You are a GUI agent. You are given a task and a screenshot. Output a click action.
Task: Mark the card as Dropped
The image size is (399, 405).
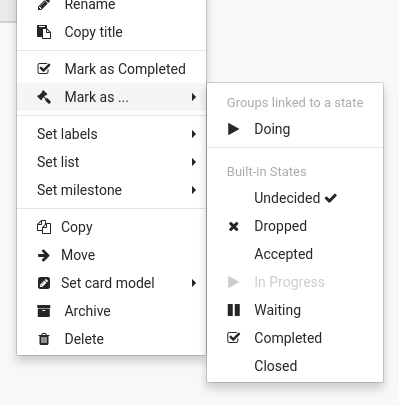295,226
